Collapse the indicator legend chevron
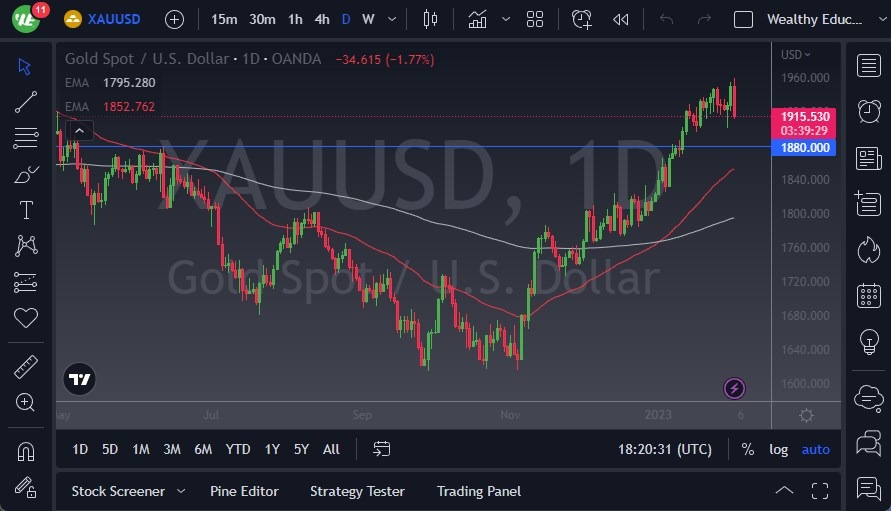 tap(79, 130)
